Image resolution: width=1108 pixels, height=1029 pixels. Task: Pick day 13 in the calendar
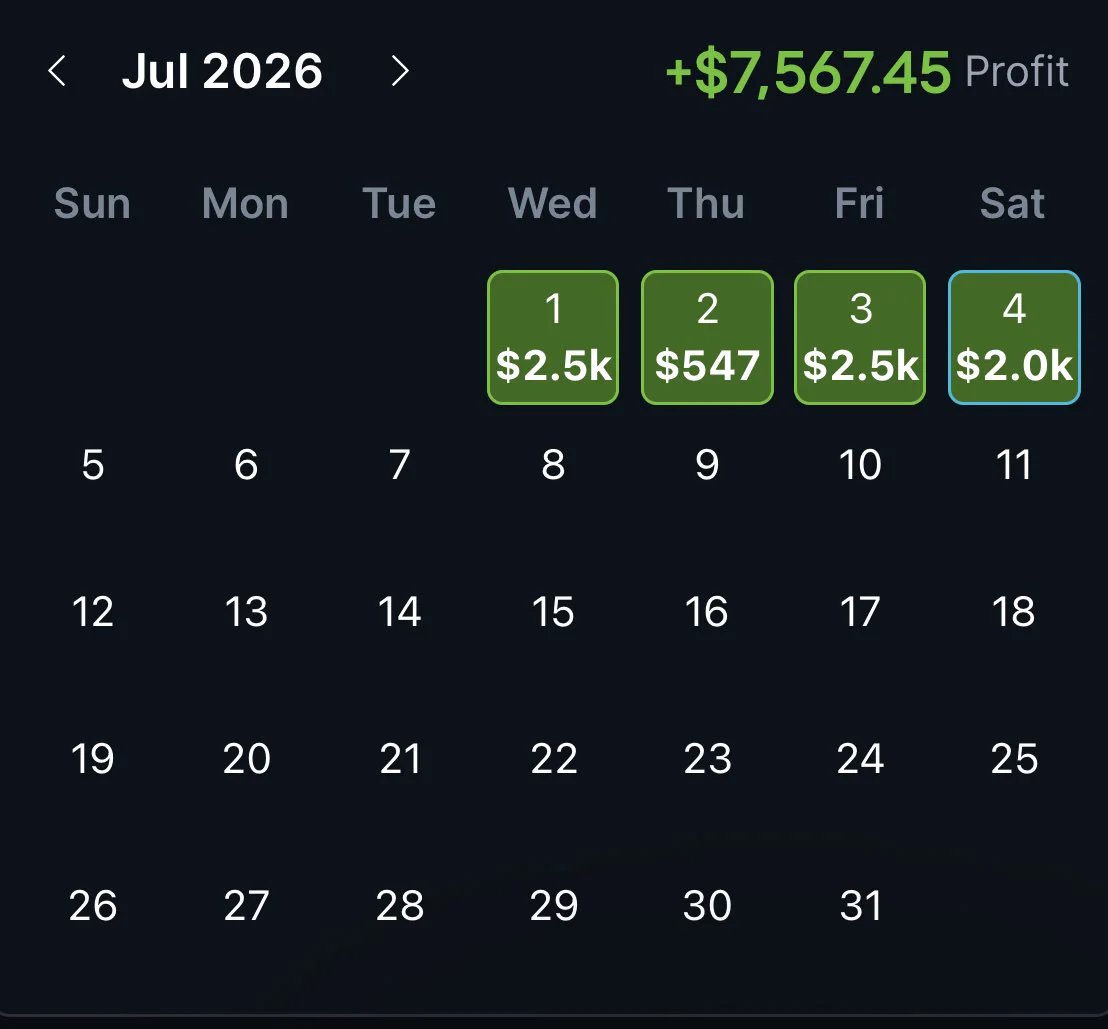(x=246, y=612)
